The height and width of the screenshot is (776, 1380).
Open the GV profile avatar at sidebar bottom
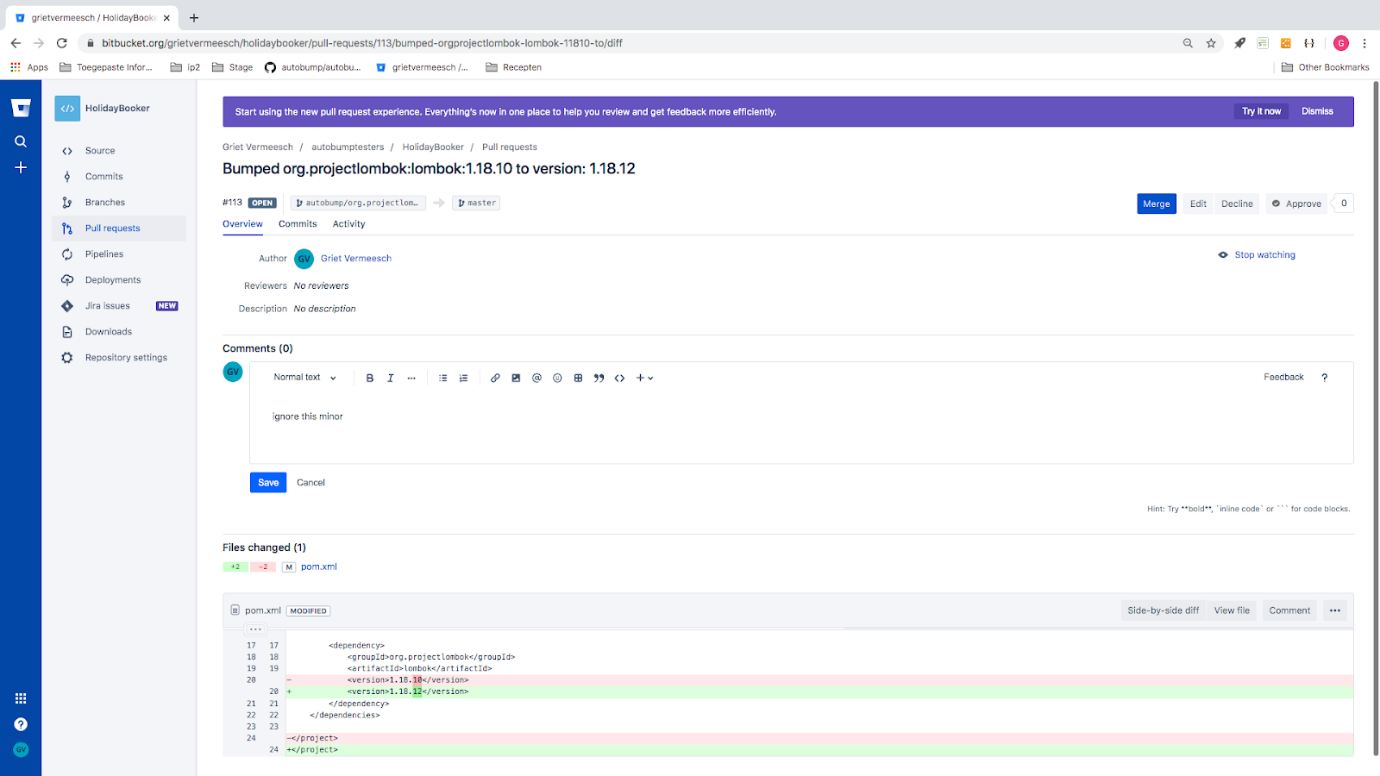(x=20, y=750)
